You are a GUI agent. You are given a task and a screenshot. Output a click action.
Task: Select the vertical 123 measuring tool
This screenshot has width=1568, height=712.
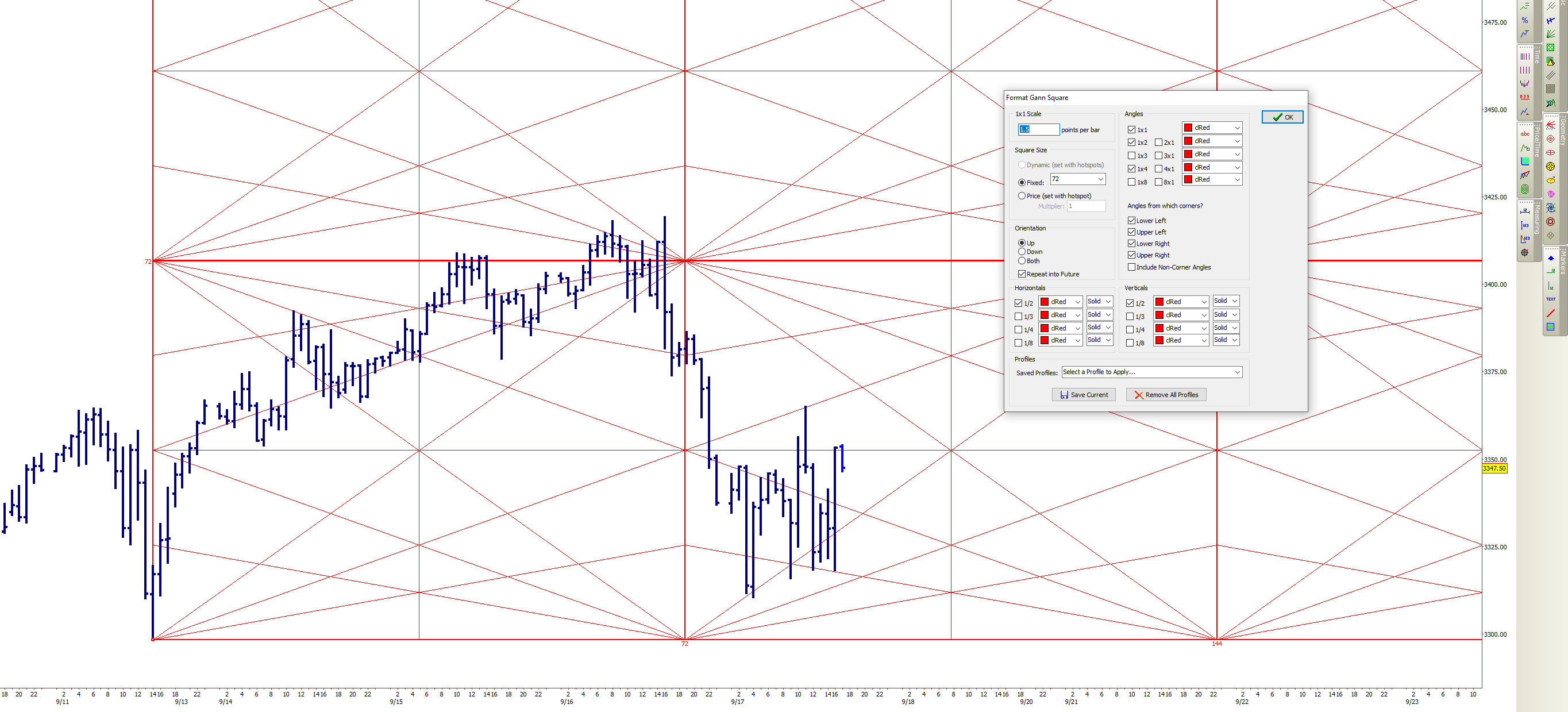(1525, 225)
